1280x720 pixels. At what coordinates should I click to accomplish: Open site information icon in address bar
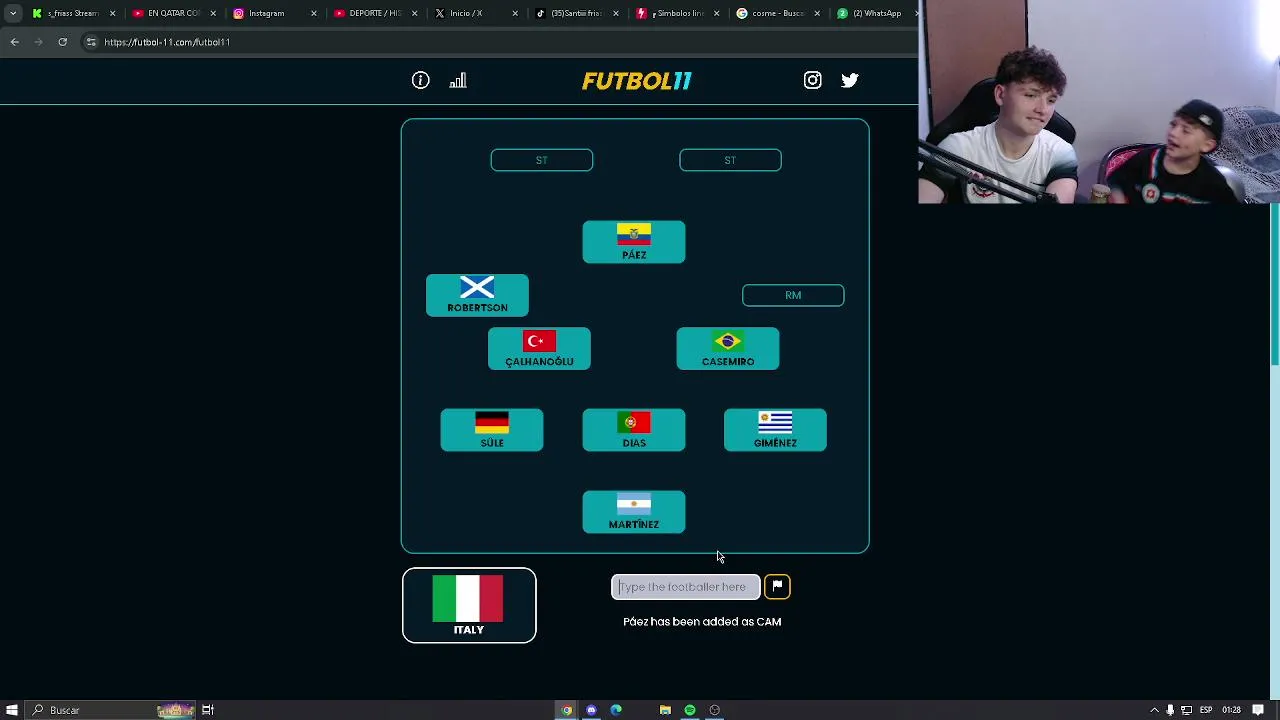point(90,42)
